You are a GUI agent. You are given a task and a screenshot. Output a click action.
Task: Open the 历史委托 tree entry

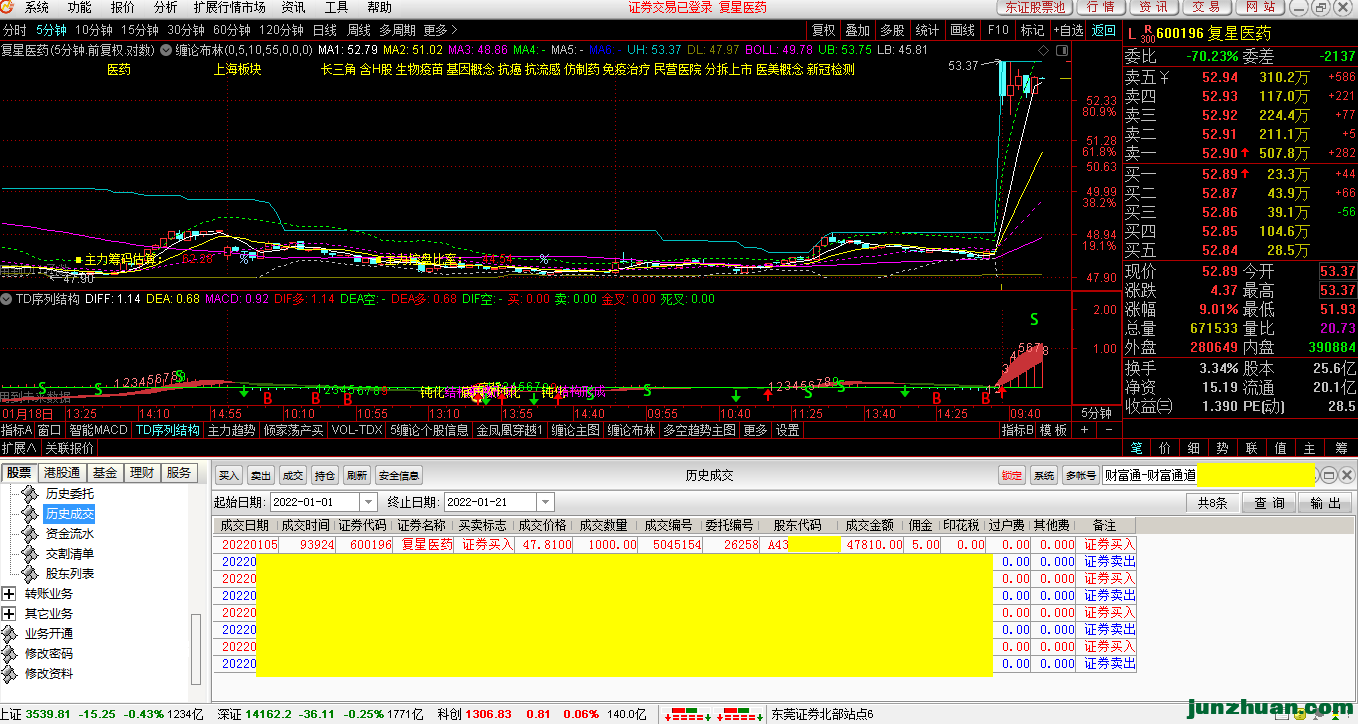[x=69, y=494]
